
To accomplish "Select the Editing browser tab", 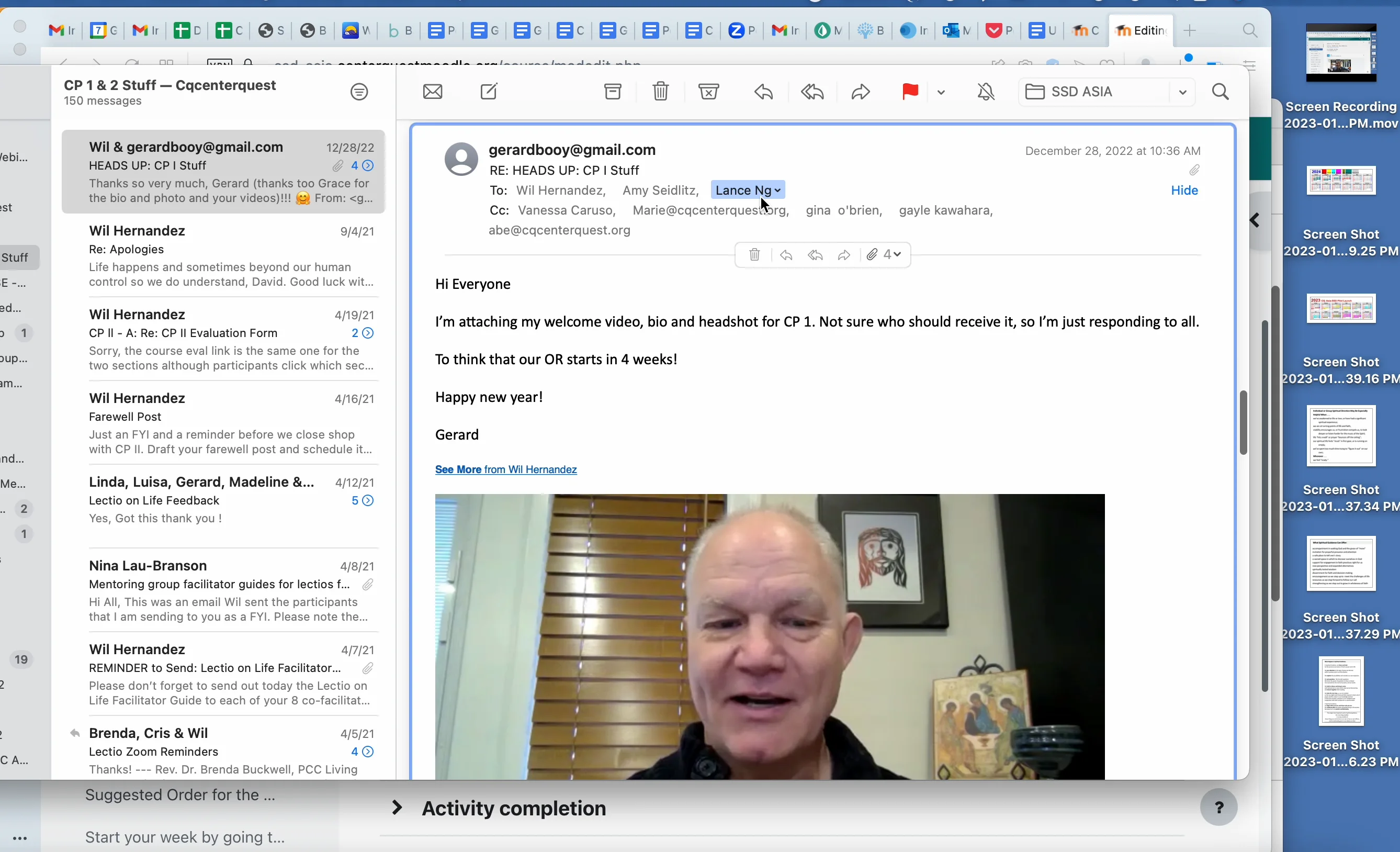I will 1141,30.
